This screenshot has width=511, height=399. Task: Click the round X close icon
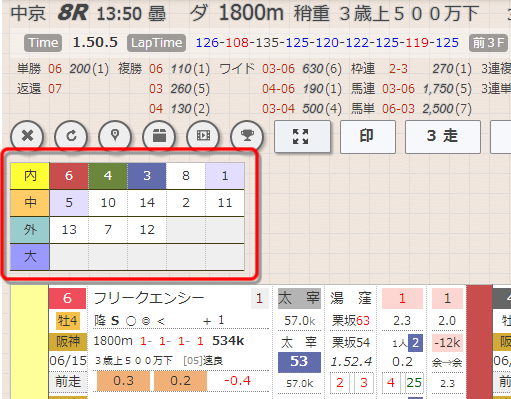(x=27, y=136)
